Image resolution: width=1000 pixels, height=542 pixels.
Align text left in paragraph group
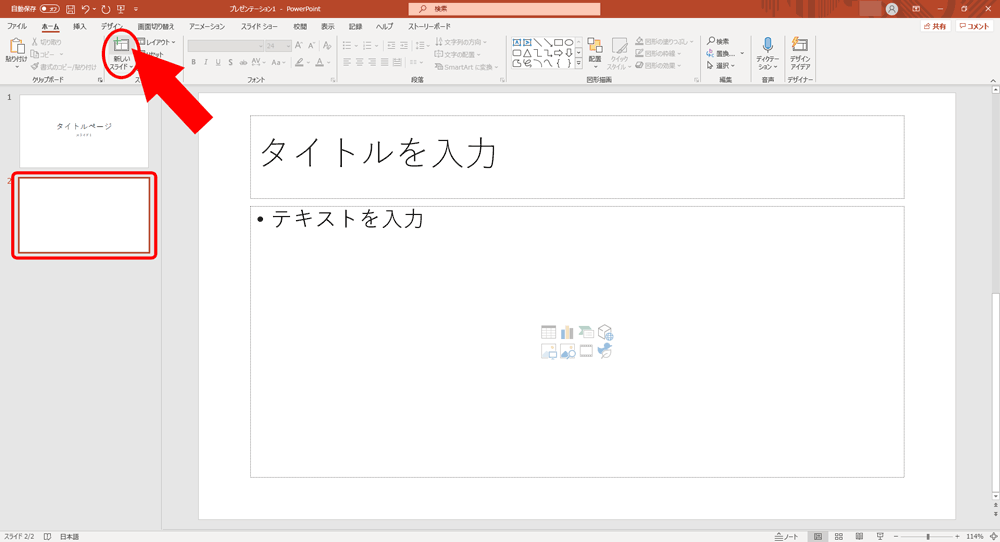pos(347,62)
